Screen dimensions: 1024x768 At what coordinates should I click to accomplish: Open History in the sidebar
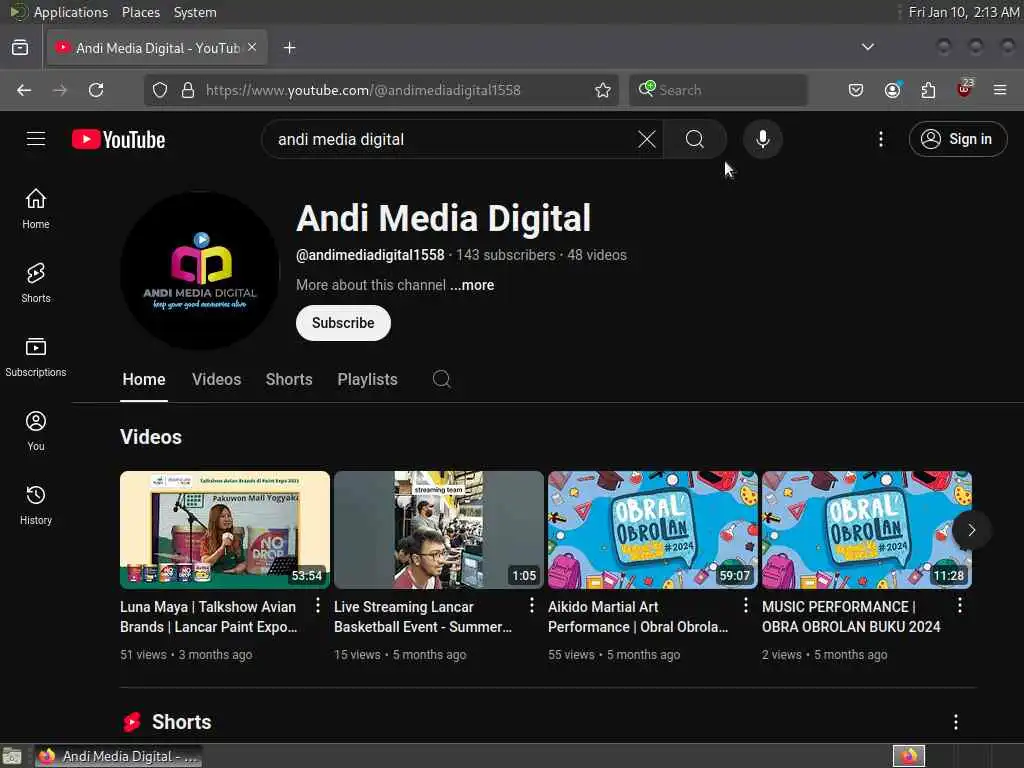click(x=36, y=505)
